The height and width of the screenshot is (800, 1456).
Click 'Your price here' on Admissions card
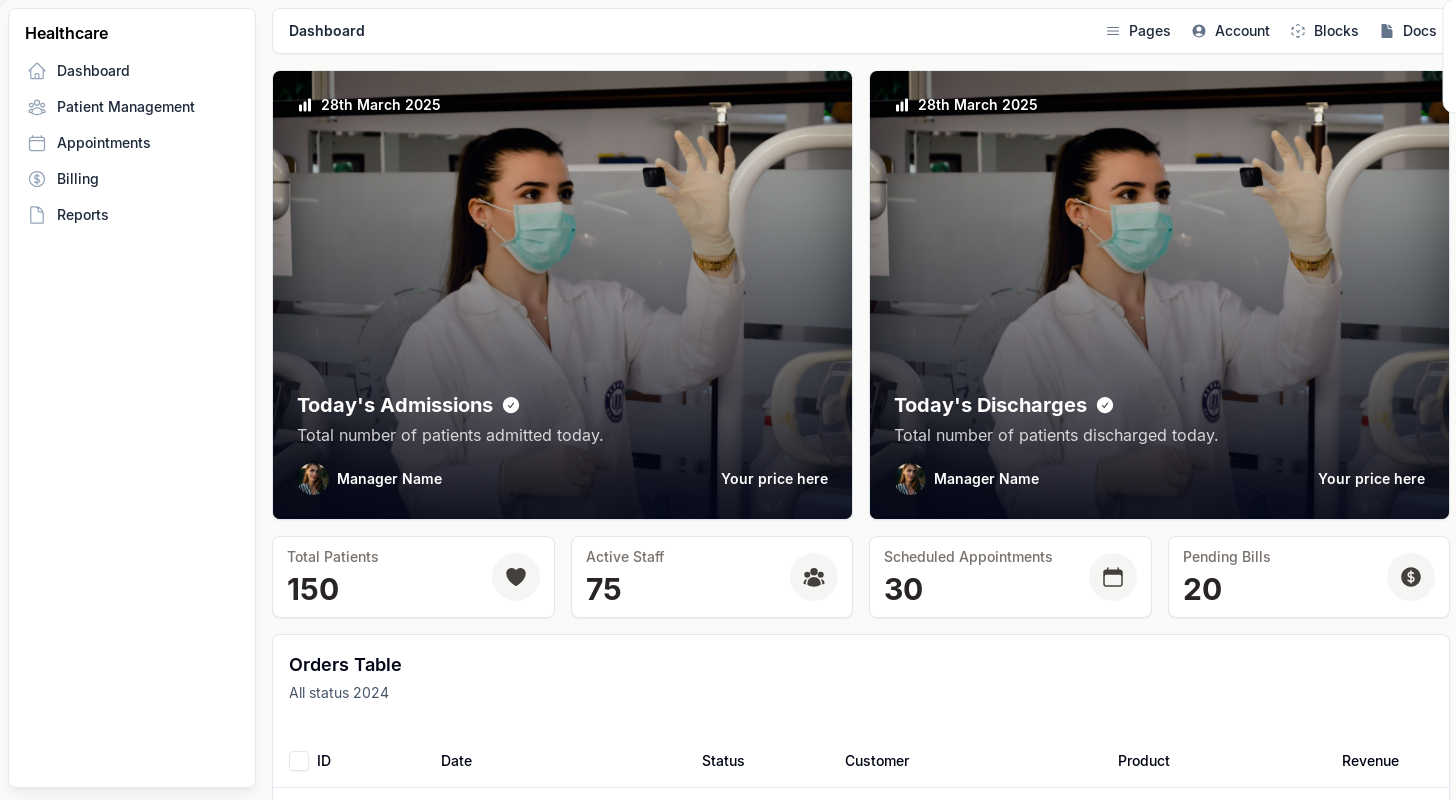coord(774,479)
